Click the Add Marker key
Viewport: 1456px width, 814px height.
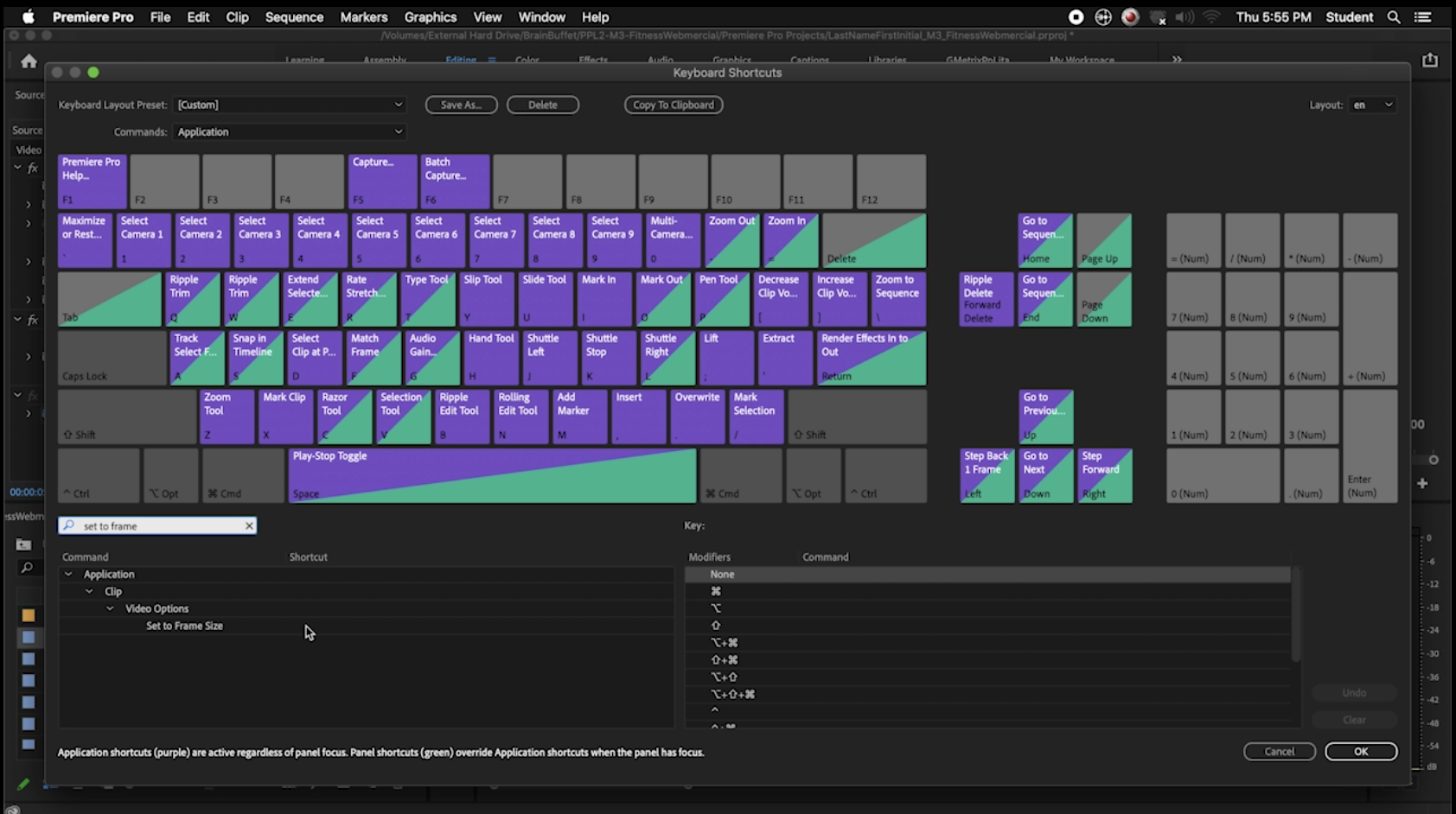coord(579,416)
